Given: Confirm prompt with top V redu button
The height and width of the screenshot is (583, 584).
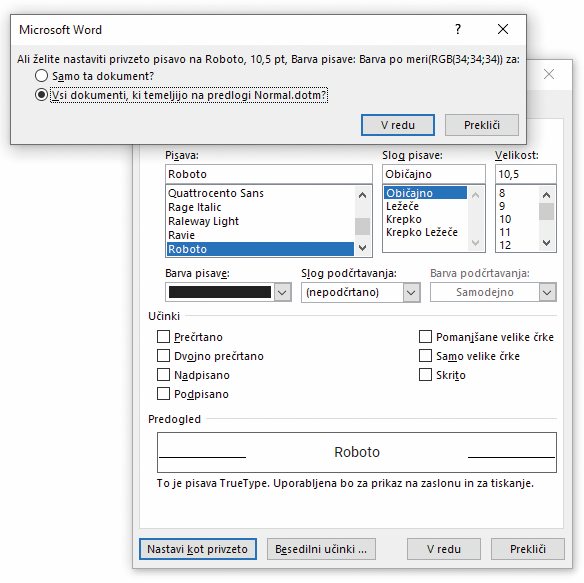Looking at the screenshot, I should click(x=397, y=125).
